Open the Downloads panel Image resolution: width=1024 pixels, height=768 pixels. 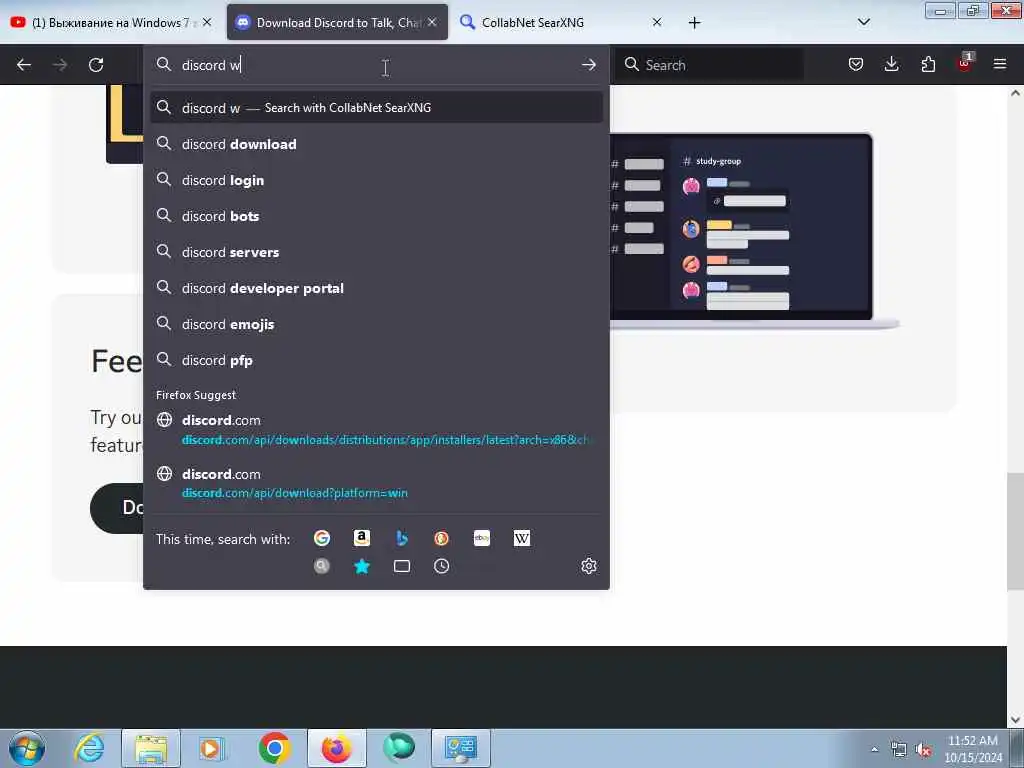[x=891, y=64]
